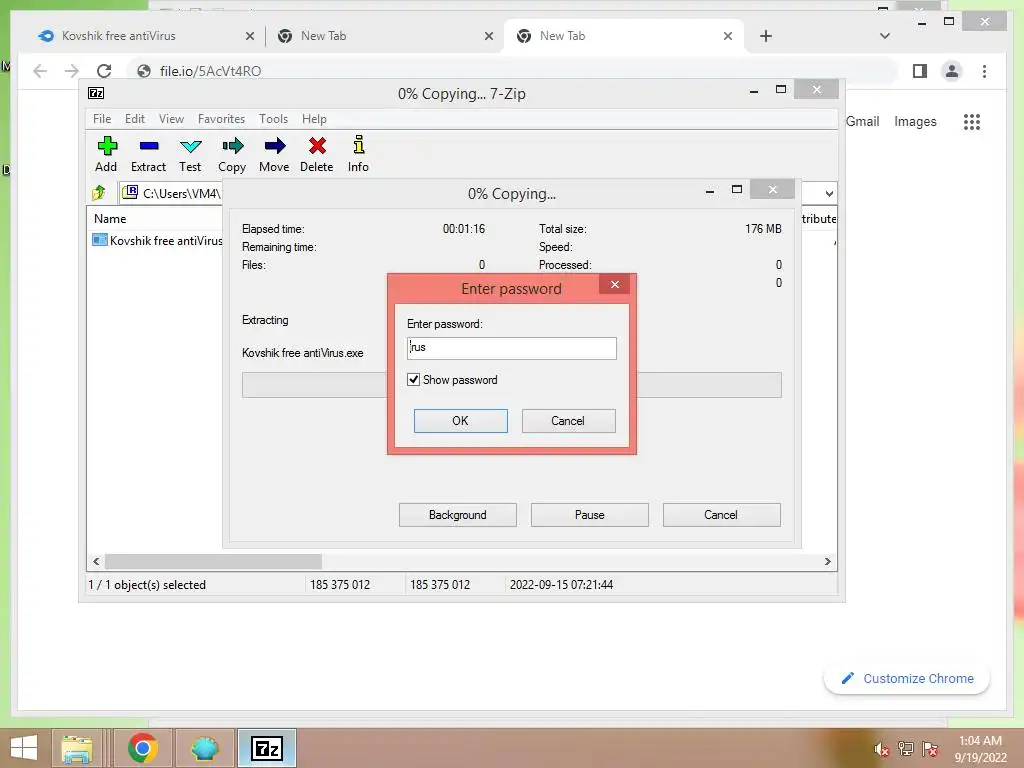Open the Edit menu
The width and height of the screenshot is (1024, 768).
pos(135,119)
